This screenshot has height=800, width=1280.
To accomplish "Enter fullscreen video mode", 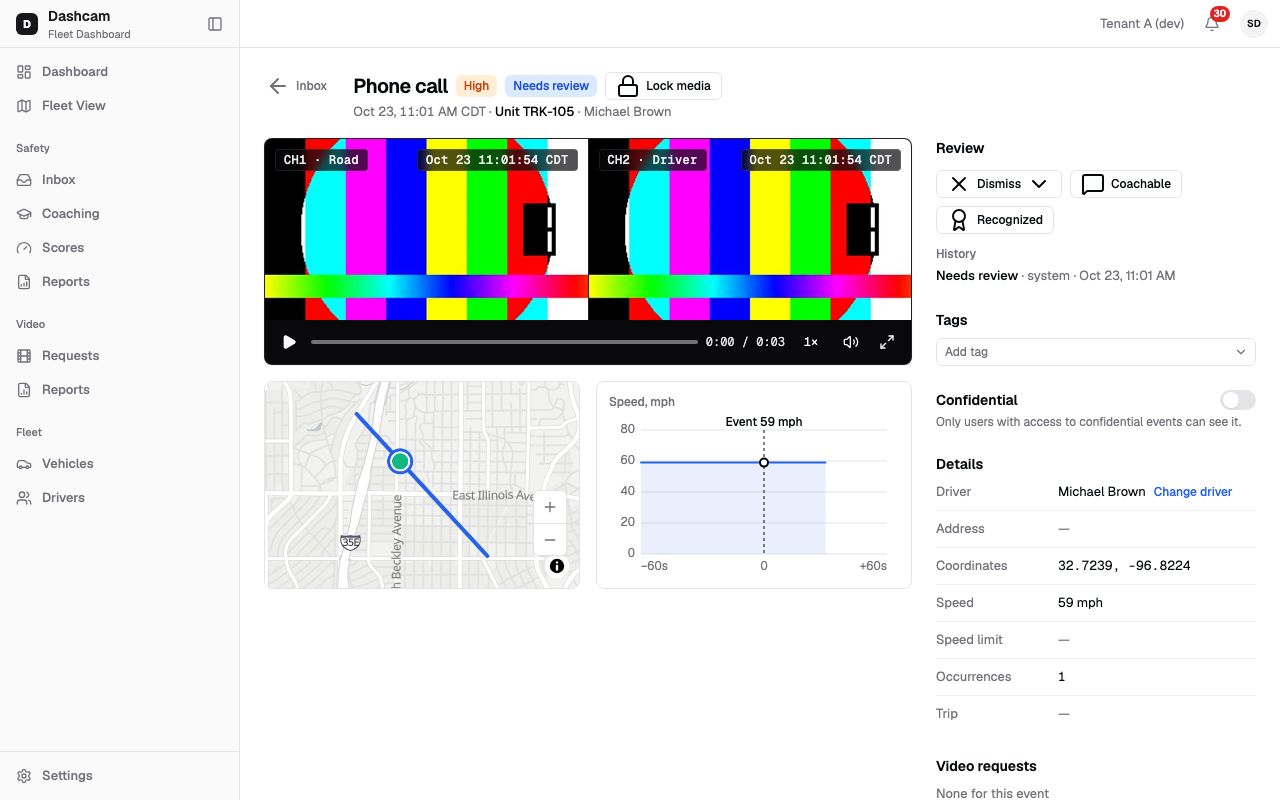I will (x=887, y=342).
